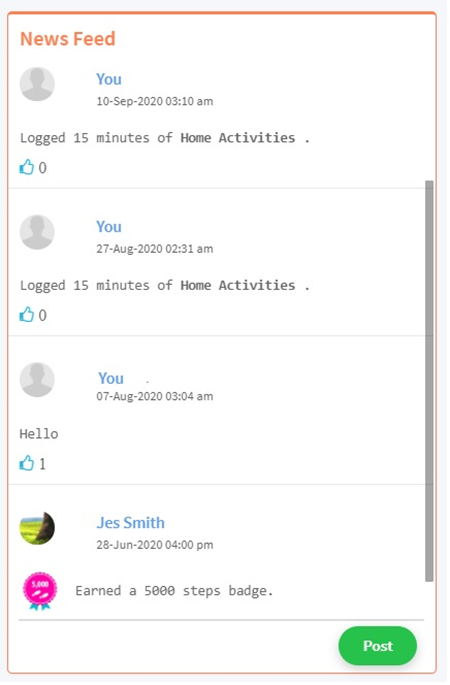Screen dimensions: 450x685
Task: Click the News Feed heading
Action: pyautogui.click(x=68, y=39)
